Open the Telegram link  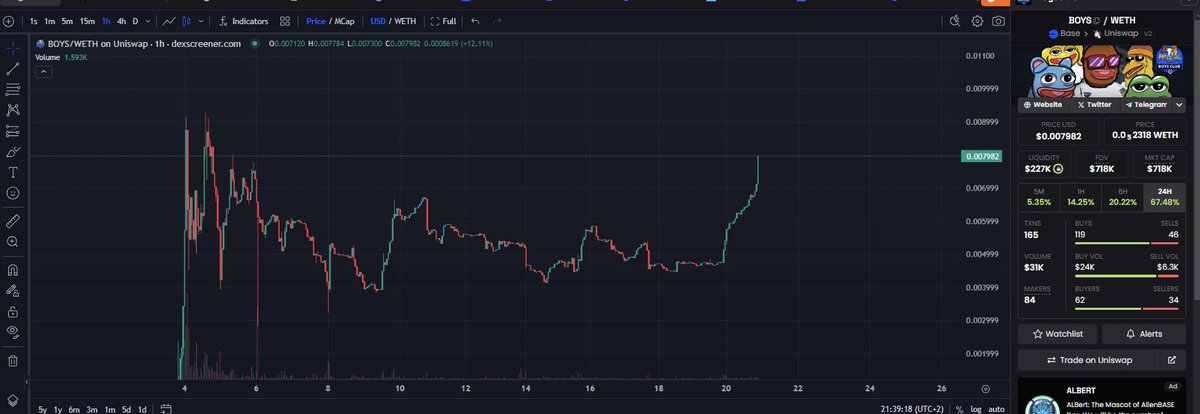(1146, 104)
